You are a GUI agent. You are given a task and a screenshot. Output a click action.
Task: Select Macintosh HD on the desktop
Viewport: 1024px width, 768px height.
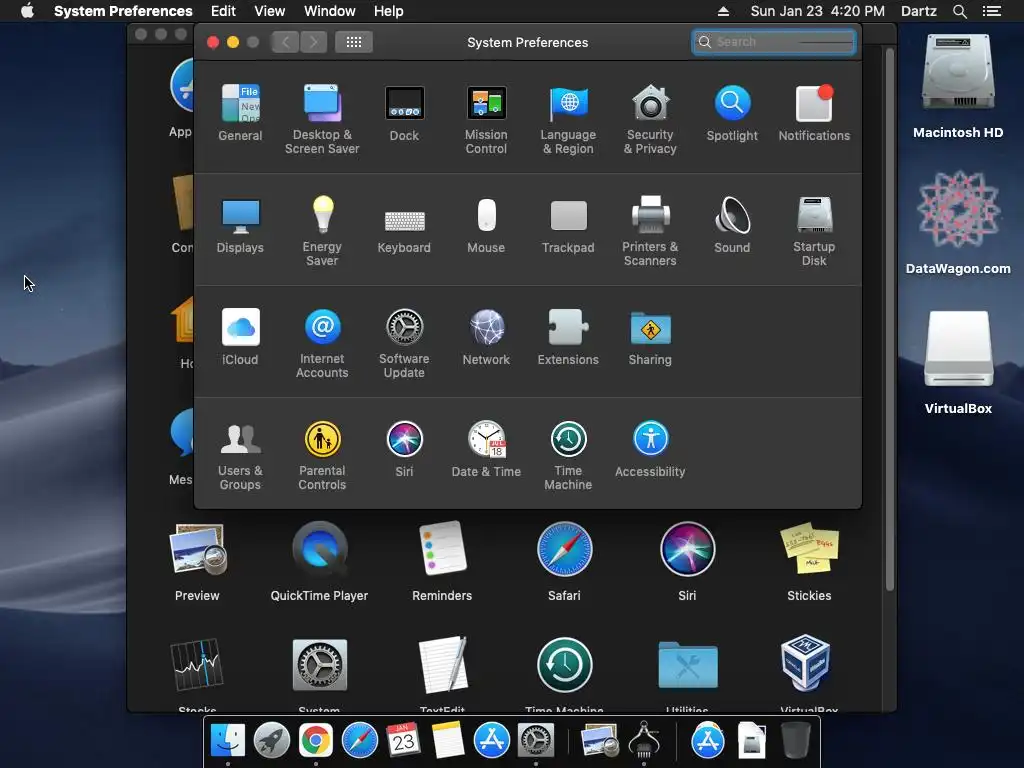click(x=958, y=85)
